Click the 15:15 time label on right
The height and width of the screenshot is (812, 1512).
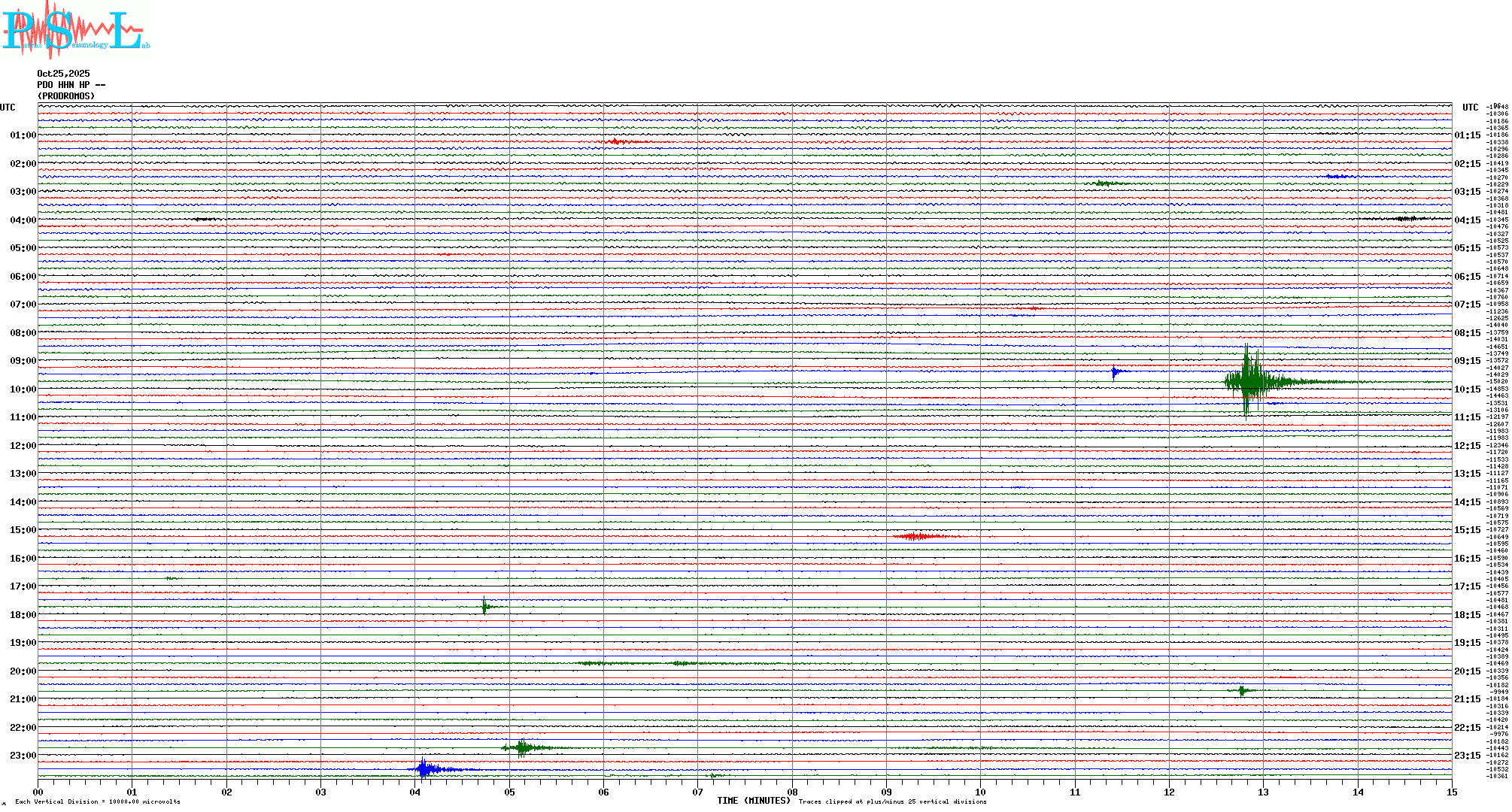[x=1467, y=530]
